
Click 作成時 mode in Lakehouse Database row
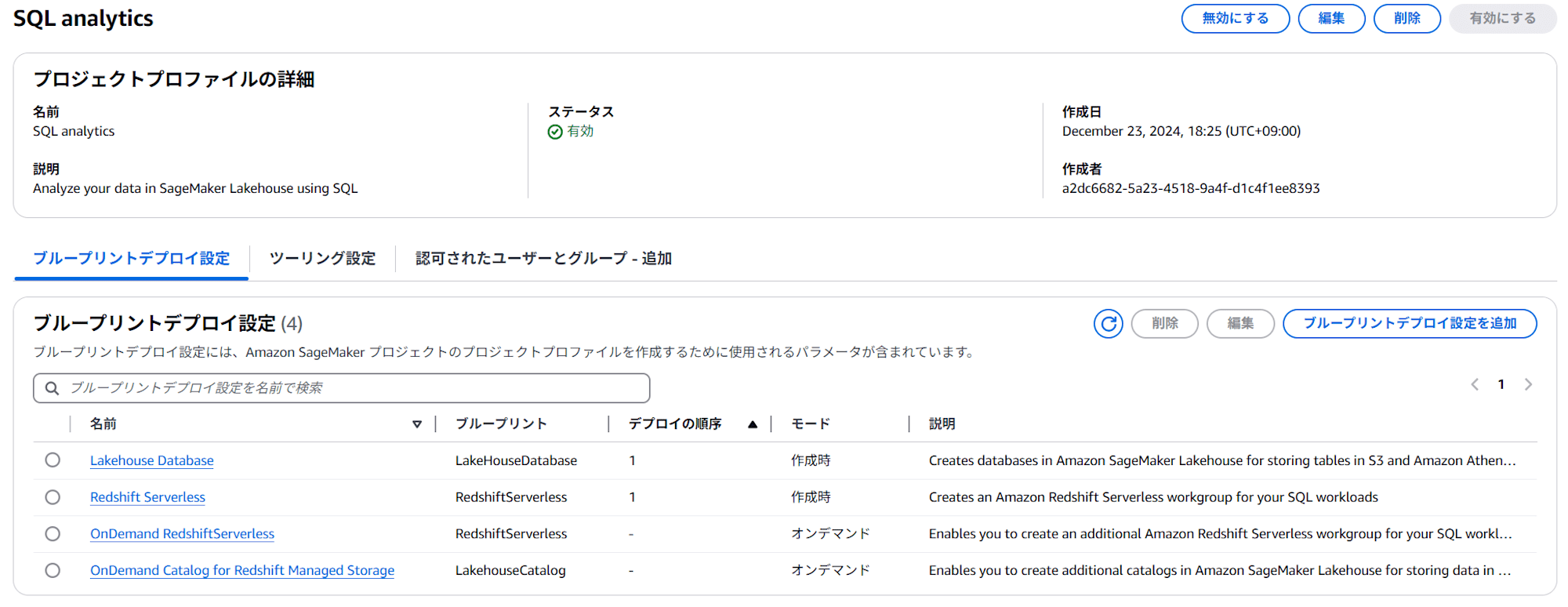tap(811, 460)
